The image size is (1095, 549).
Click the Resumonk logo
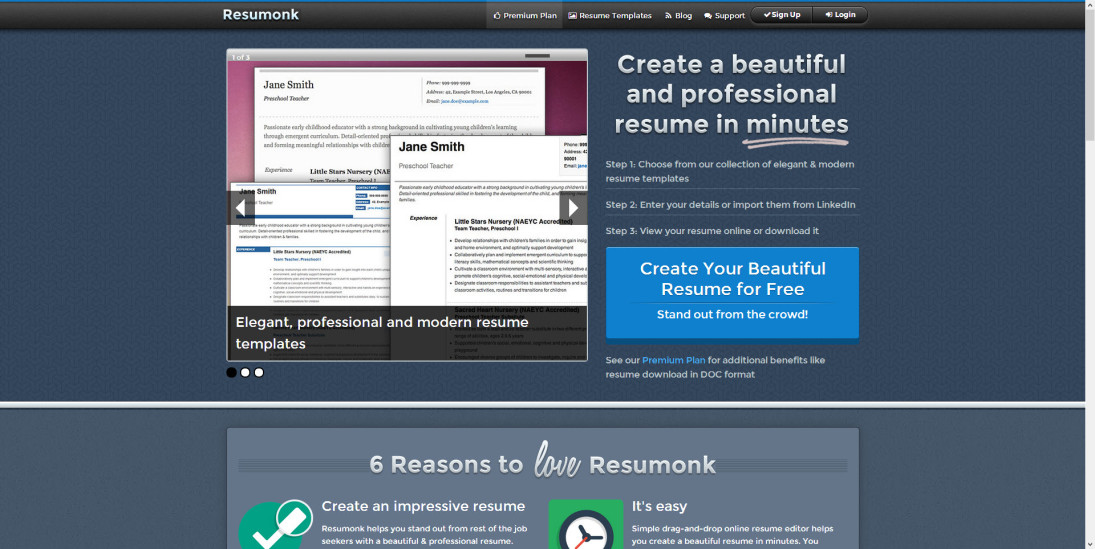pos(260,15)
